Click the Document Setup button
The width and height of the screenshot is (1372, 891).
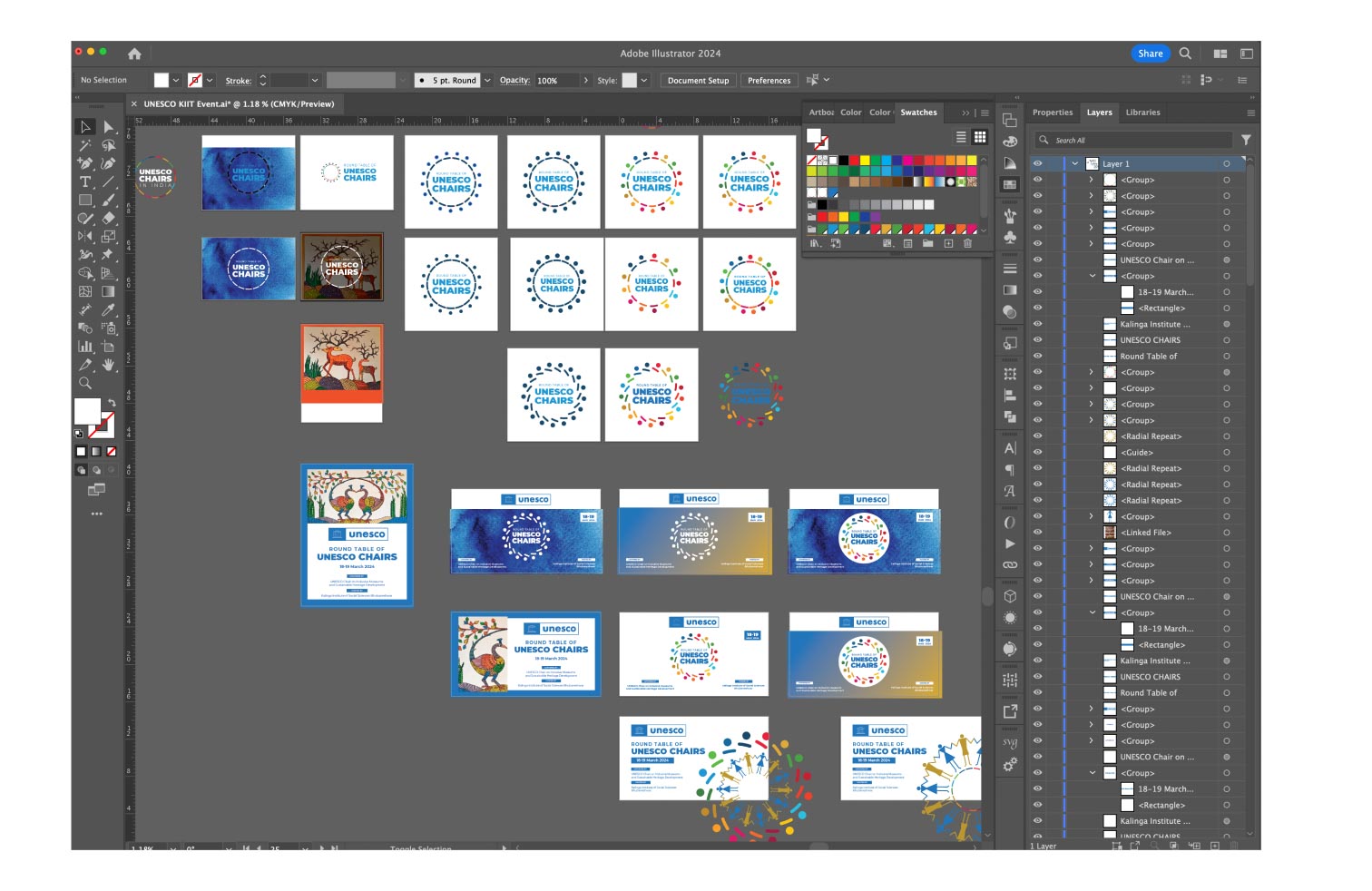tap(698, 81)
